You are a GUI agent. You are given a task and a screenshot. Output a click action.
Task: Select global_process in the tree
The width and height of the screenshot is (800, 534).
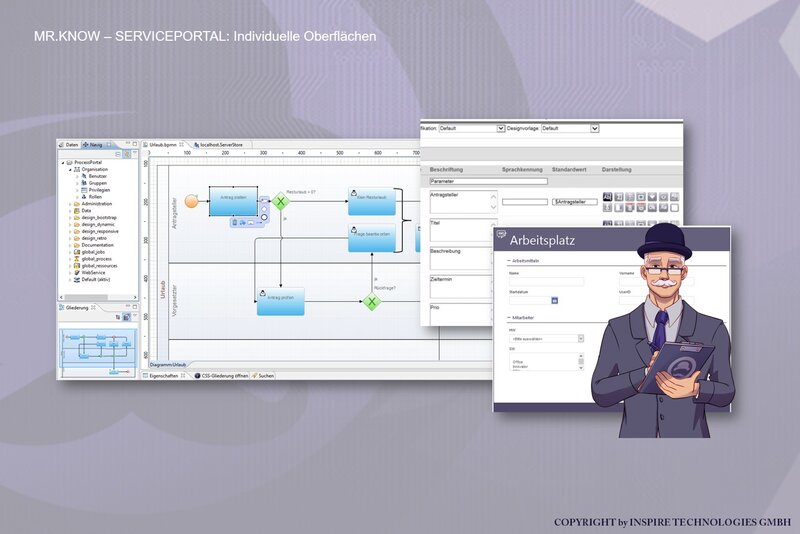click(x=93, y=259)
